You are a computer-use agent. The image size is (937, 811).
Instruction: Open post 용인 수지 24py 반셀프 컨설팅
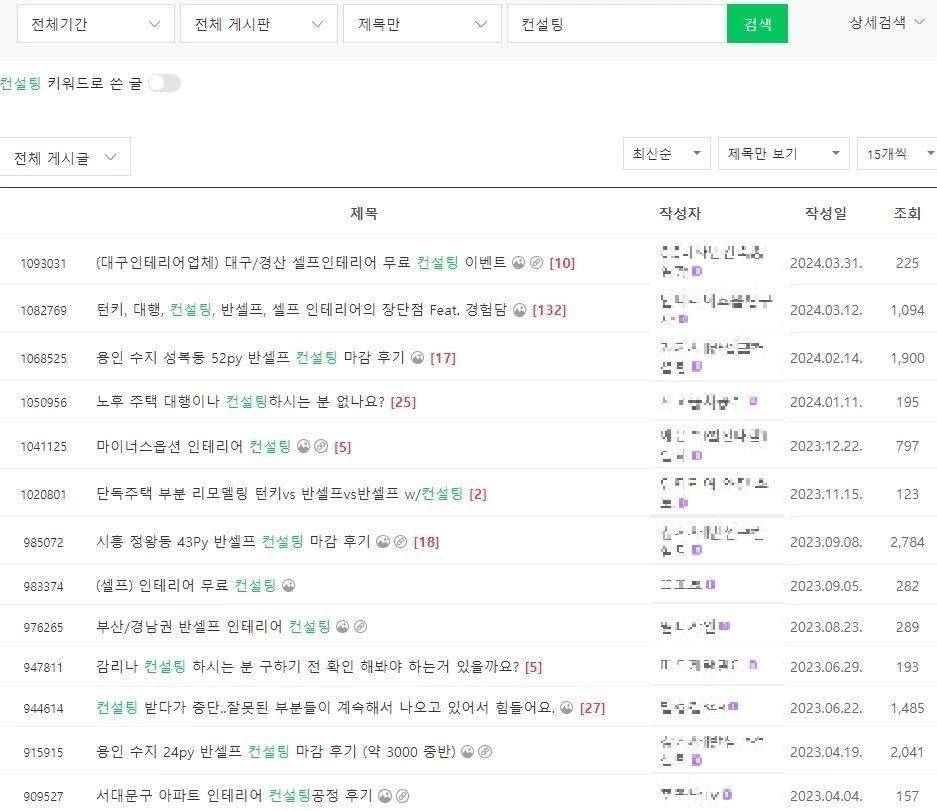tap(276, 751)
